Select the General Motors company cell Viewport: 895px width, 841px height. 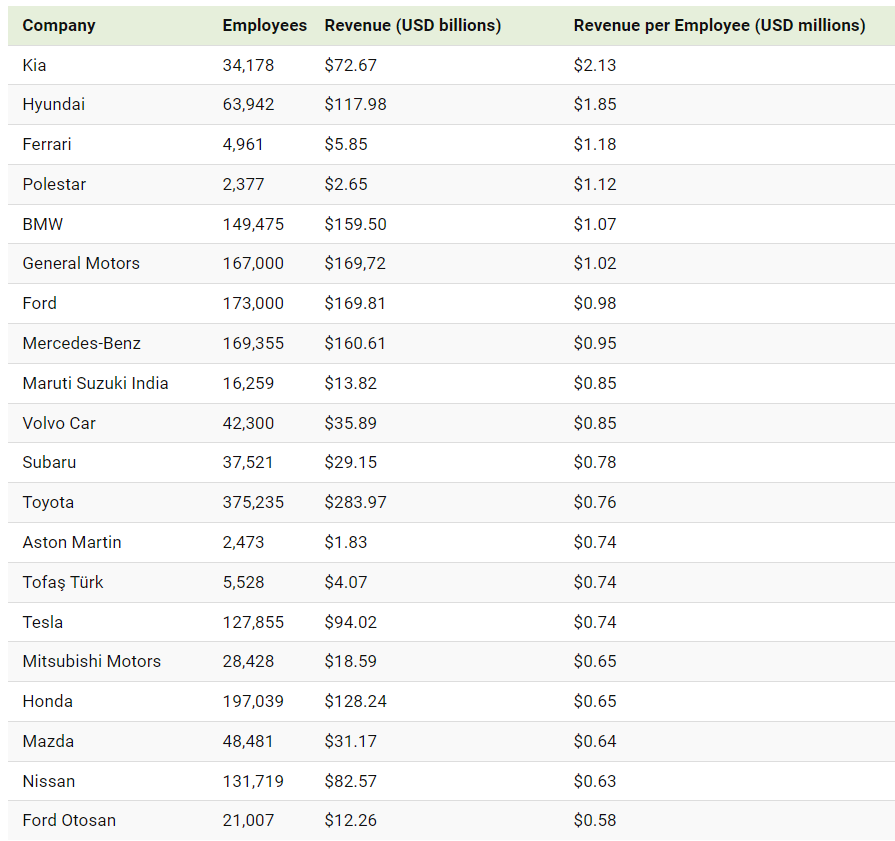(x=81, y=263)
